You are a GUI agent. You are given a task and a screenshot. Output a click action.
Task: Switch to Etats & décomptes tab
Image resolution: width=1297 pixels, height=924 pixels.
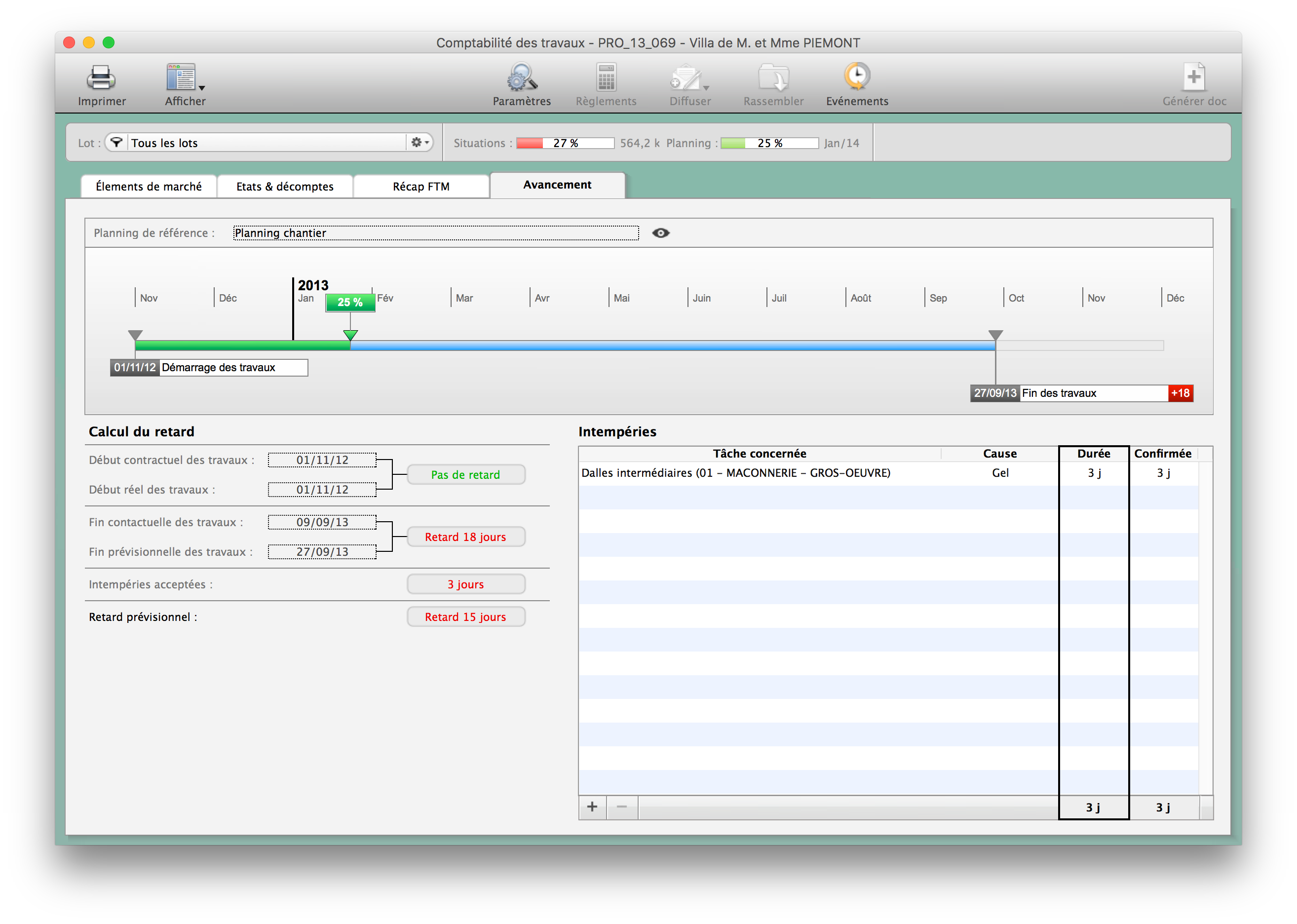tap(285, 186)
